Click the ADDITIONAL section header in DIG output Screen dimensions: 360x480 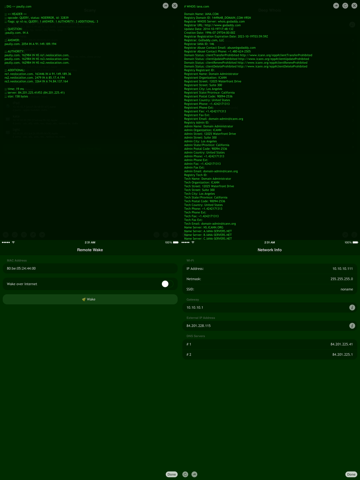click(x=15, y=70)
